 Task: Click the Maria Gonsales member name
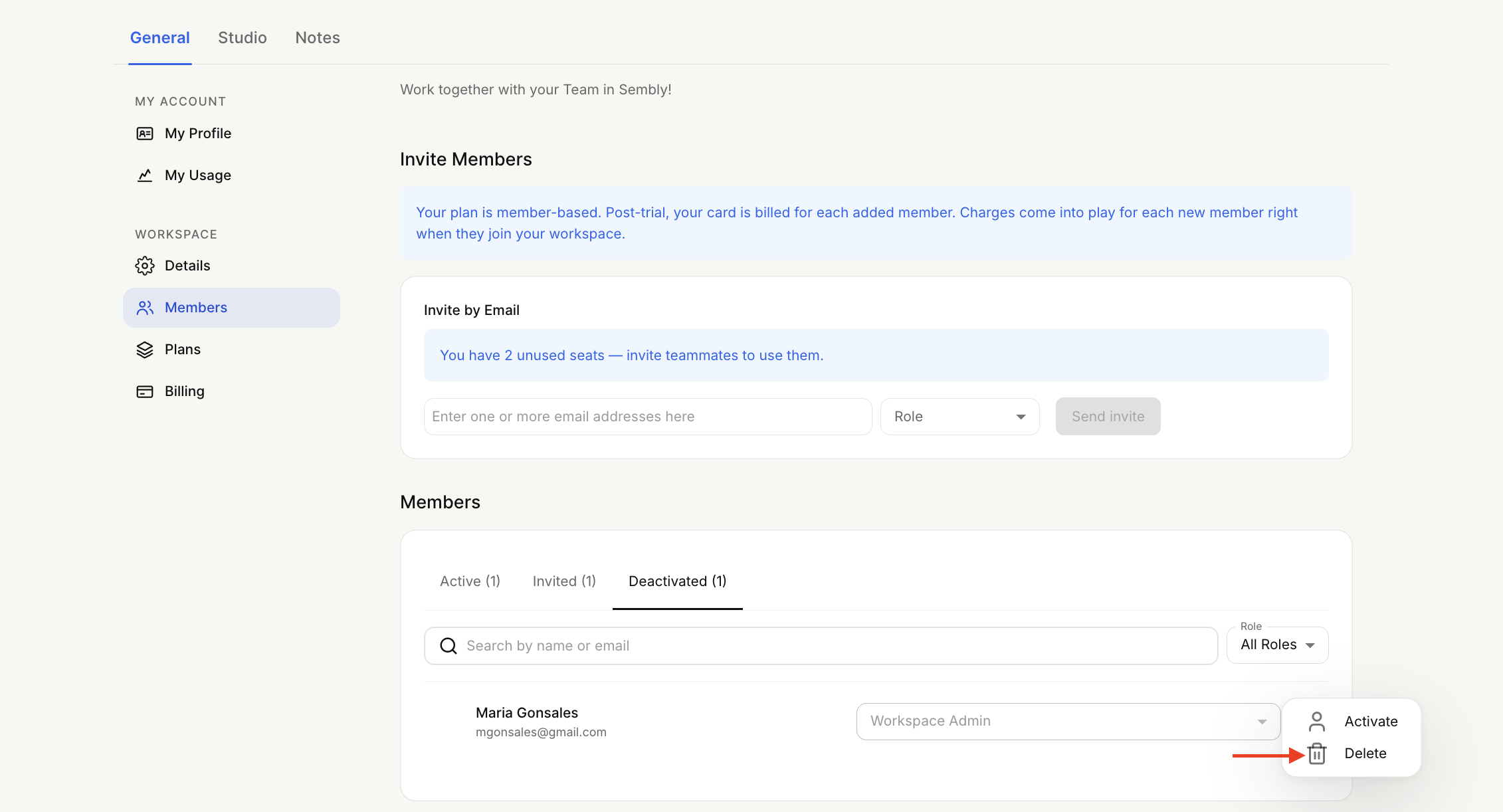527,713
